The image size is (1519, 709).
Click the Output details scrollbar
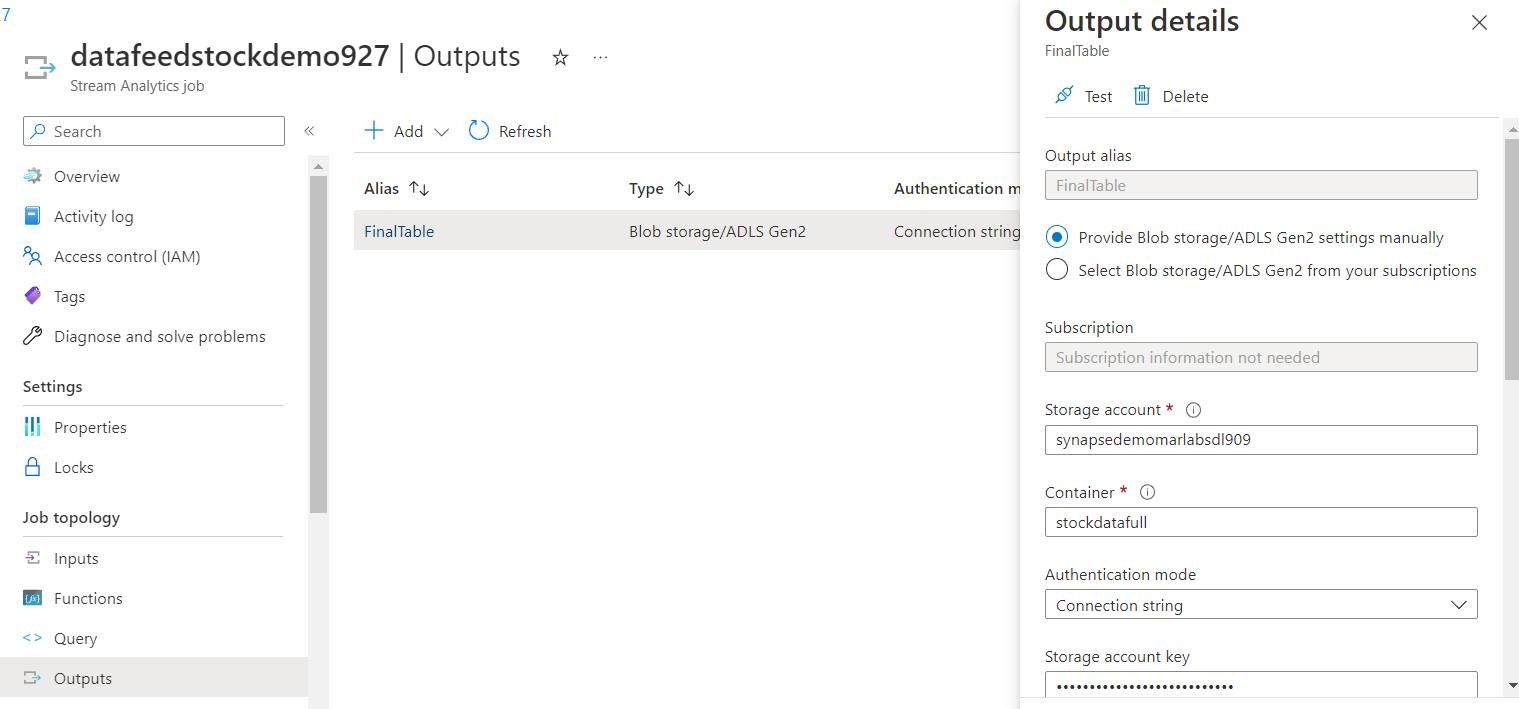point(1510,250)
